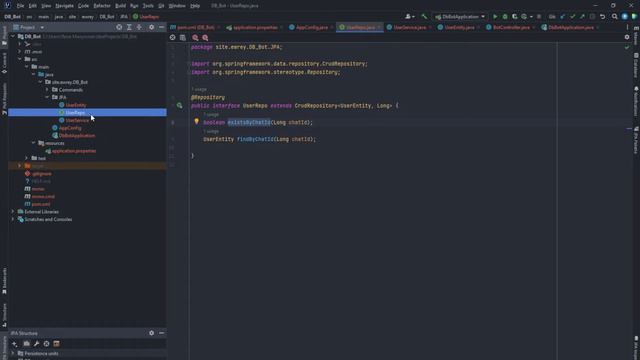640x360 pixels.
Task: Click collapse all icon in Project panel header
Action: pos(139,27)
